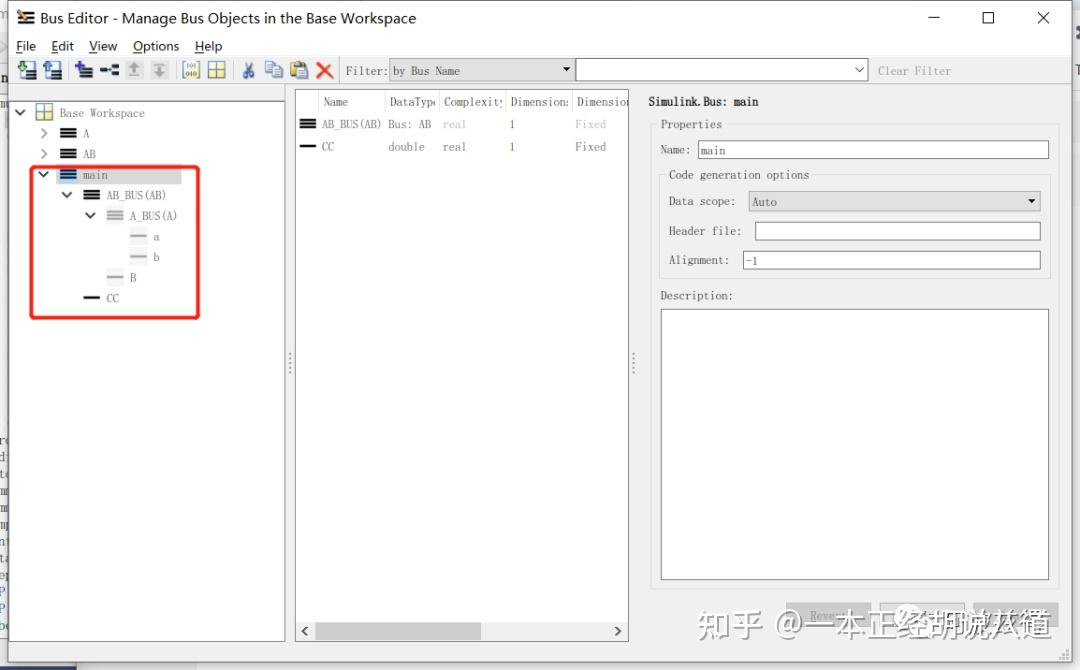Click the red Delete icon in the toolbar
Screen dimensions: 1080x670
point(322,70)
